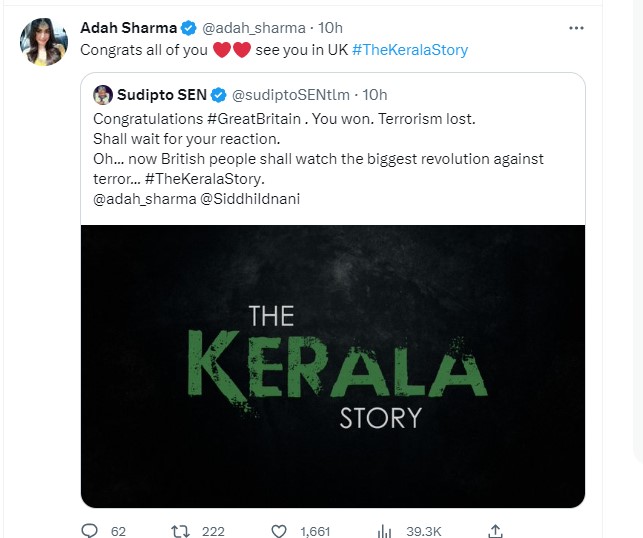Click Sudipto SEN's verified checkmark badge
The width and height of the screenshot is (643, 538).
click(217, 95)
